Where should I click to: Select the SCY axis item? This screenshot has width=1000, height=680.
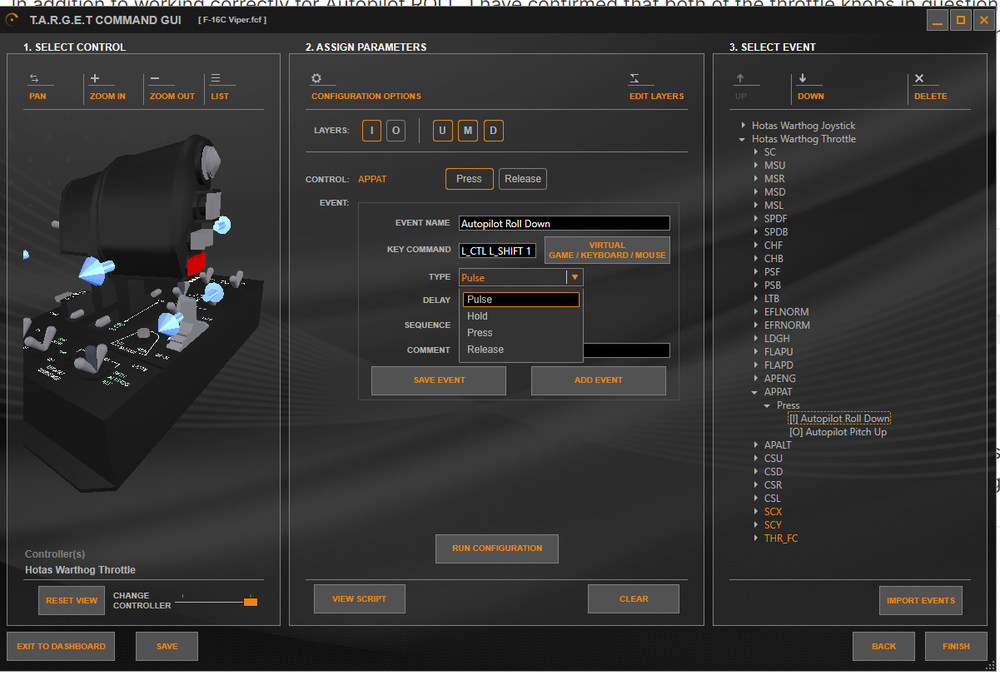tap(773, 526)
